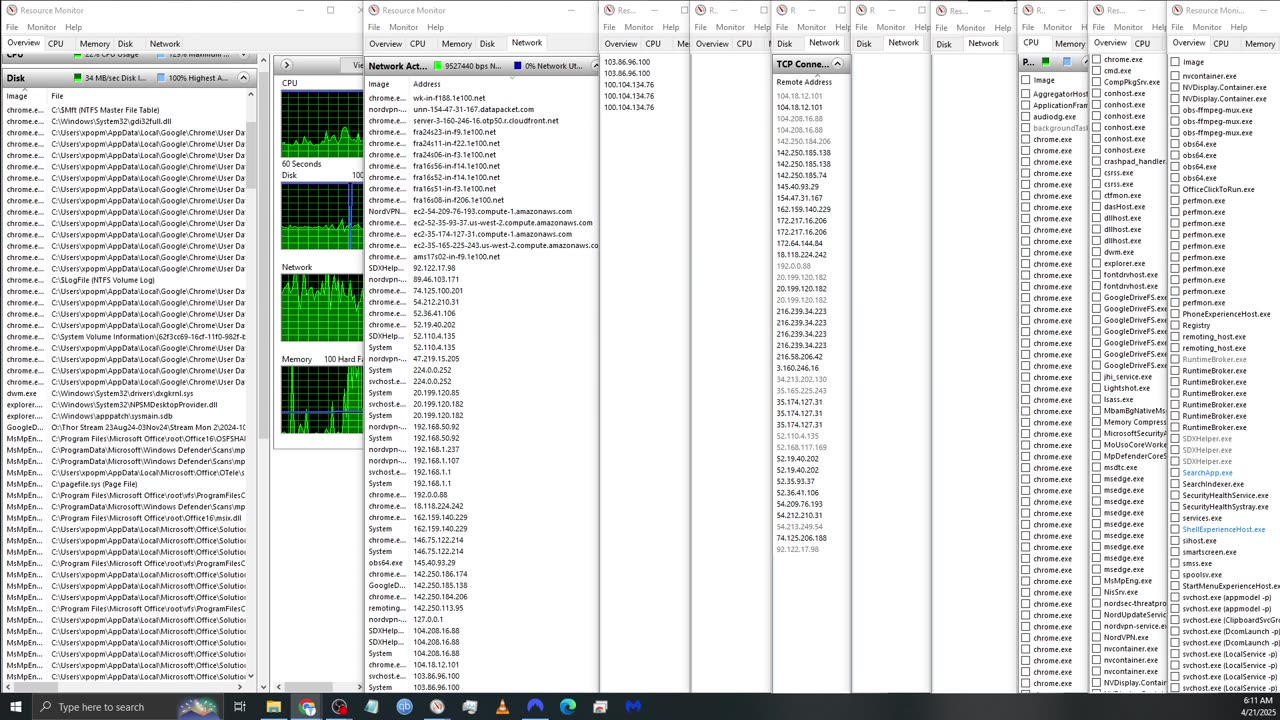Click the Network usage graph thumbnail
This screenshot has height=720, width=1280.
click(x=322, y=307)
